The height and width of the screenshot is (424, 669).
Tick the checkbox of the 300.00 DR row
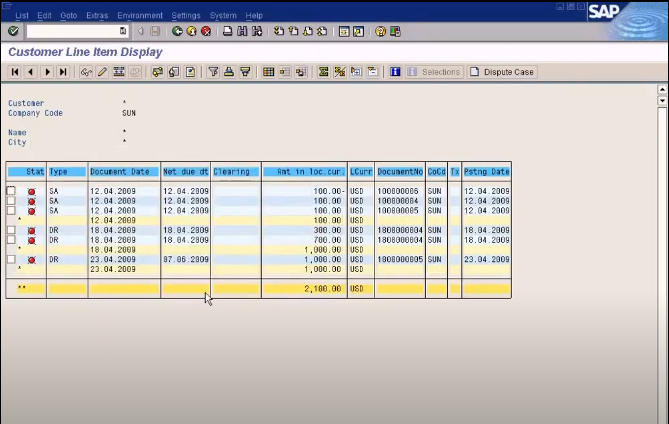tap(11, 230)
